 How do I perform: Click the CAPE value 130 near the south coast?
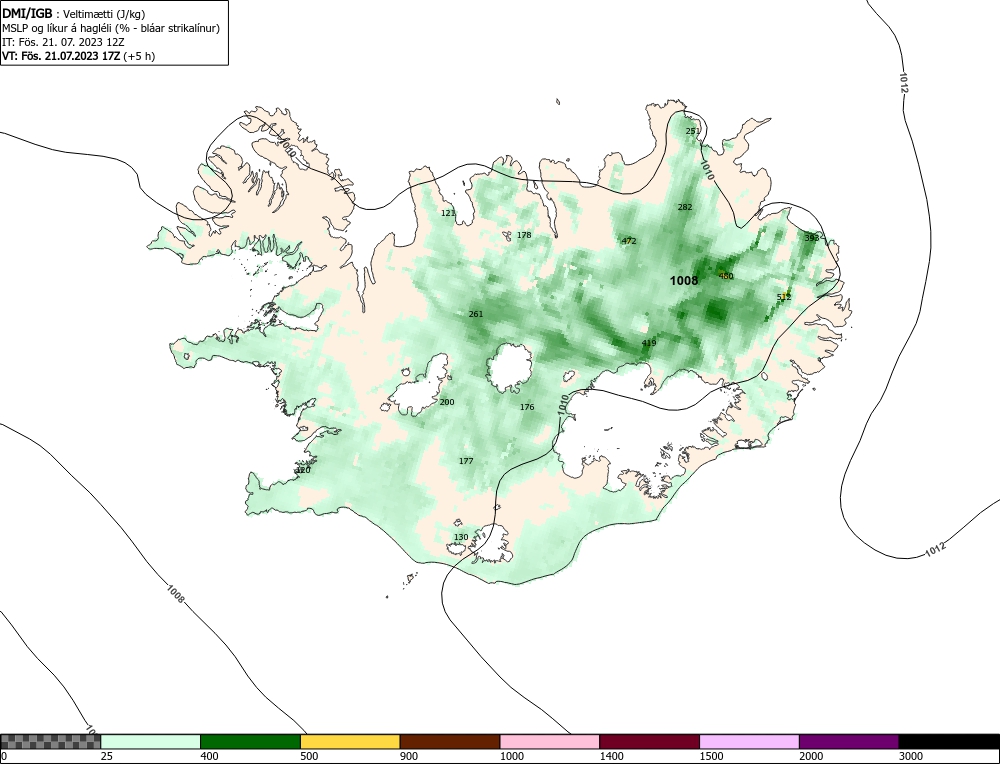coord(461,537)
